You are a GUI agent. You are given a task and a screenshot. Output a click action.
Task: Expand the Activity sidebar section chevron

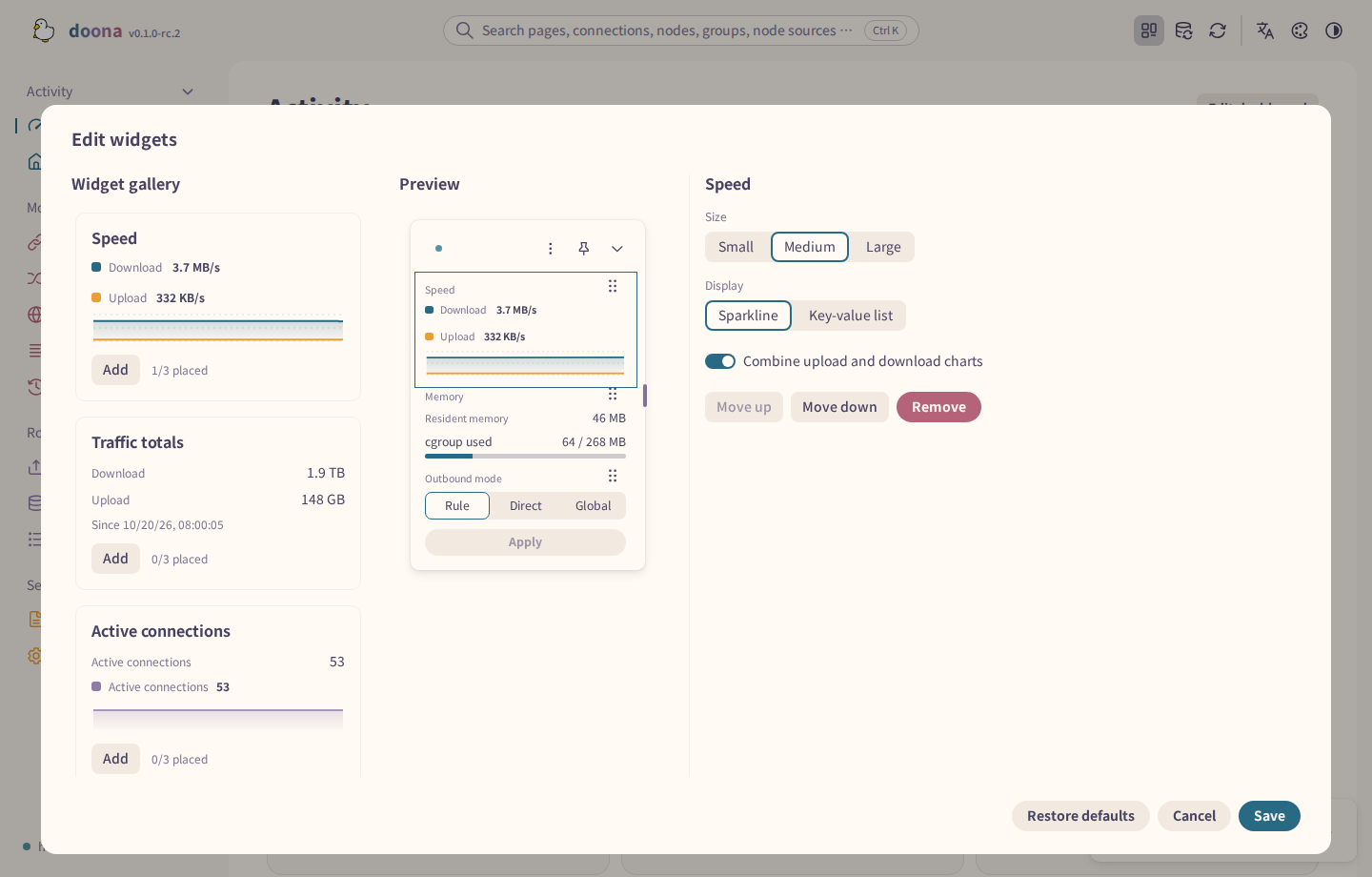[188, 92]
